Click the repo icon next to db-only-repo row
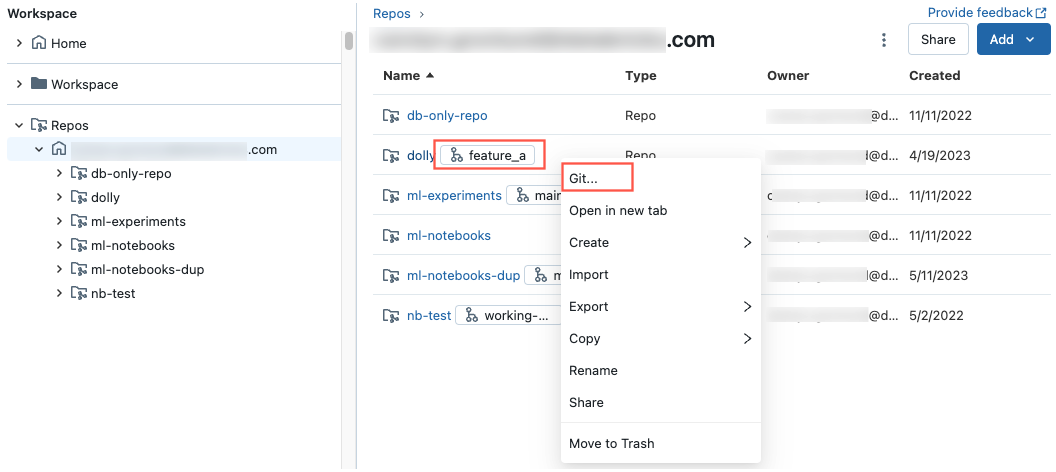Viewport: 1056px width, 472px height. point(391,116)
